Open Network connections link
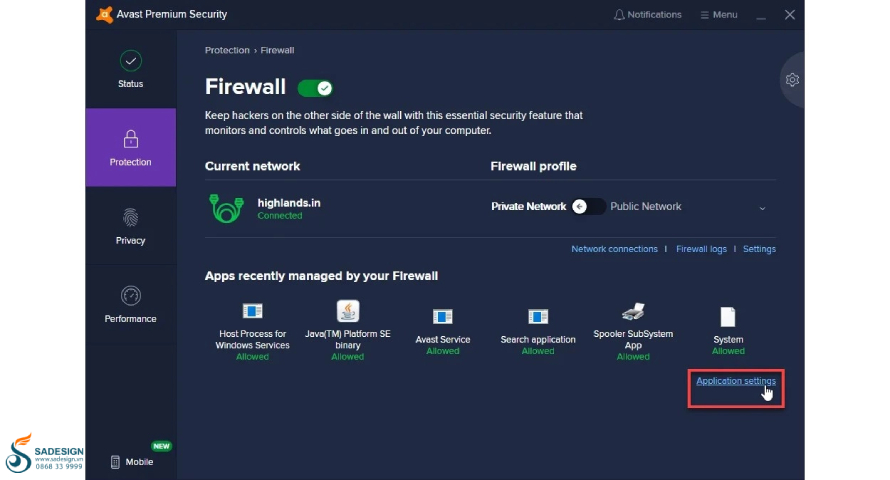 [614, 249]
